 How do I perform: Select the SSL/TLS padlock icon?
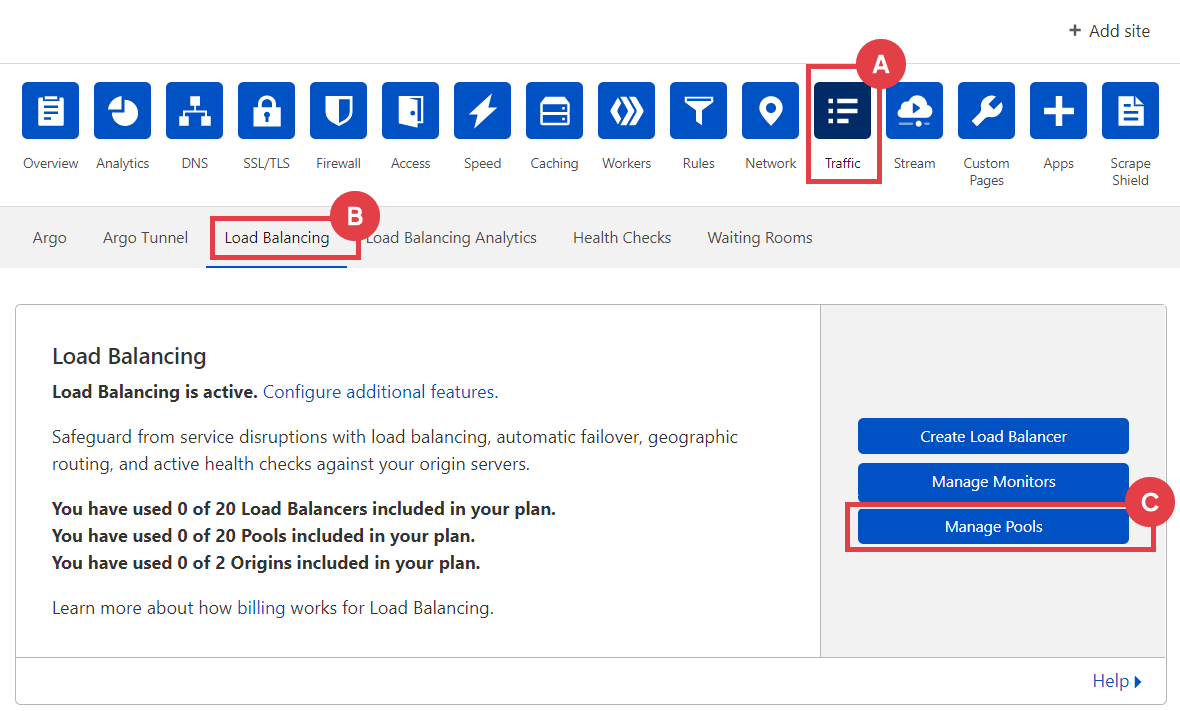pos(266,111)
